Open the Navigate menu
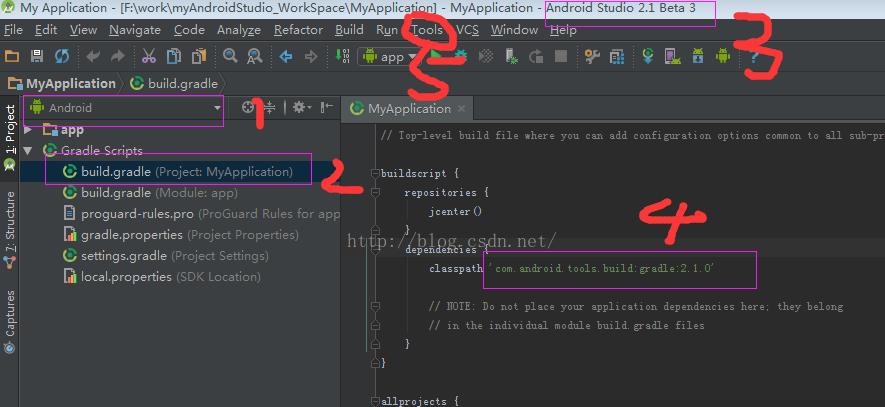 point(135,30)
